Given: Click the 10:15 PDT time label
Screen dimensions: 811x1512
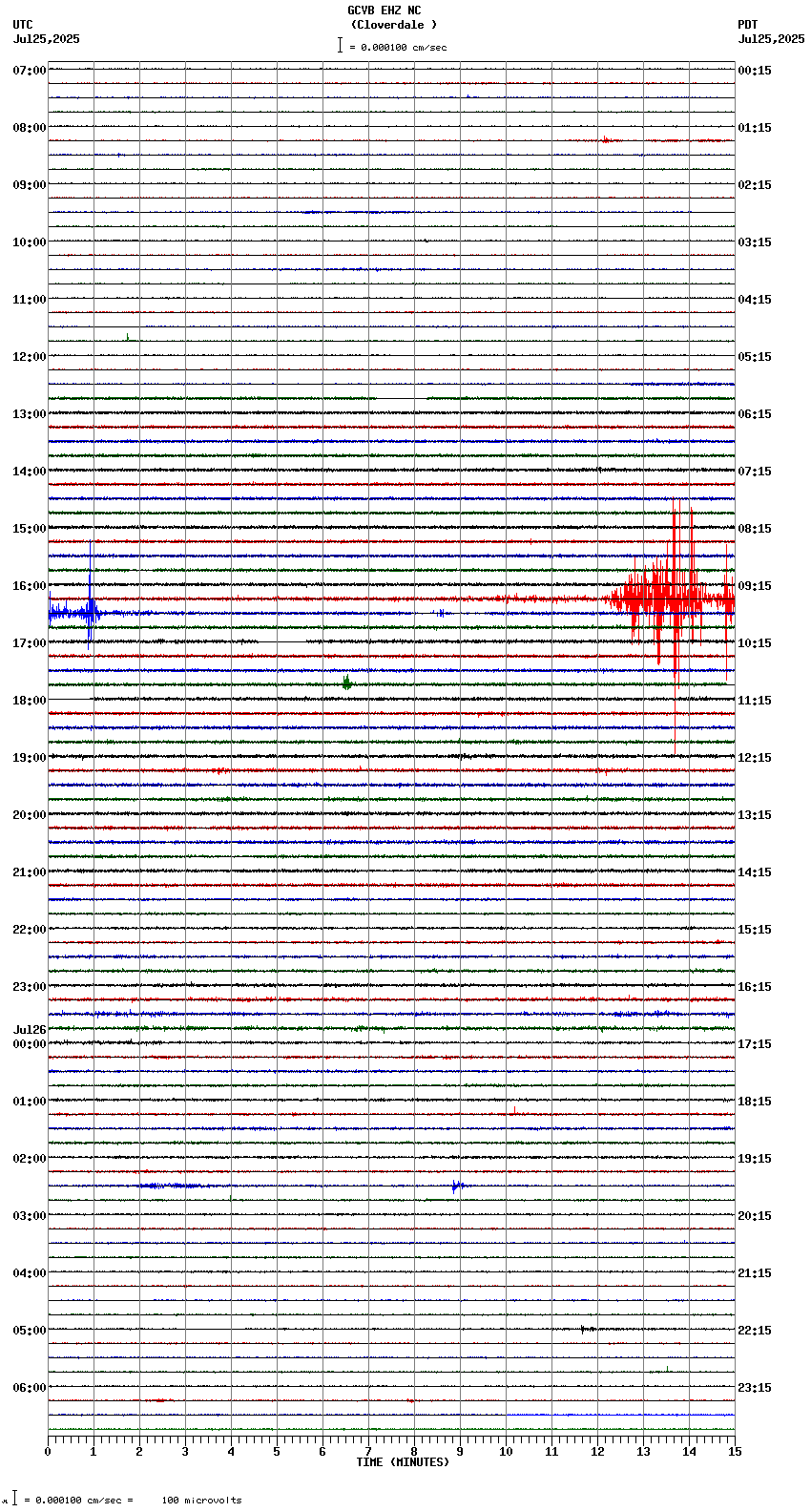Looking at the screenshot, I should coord(755,643).
